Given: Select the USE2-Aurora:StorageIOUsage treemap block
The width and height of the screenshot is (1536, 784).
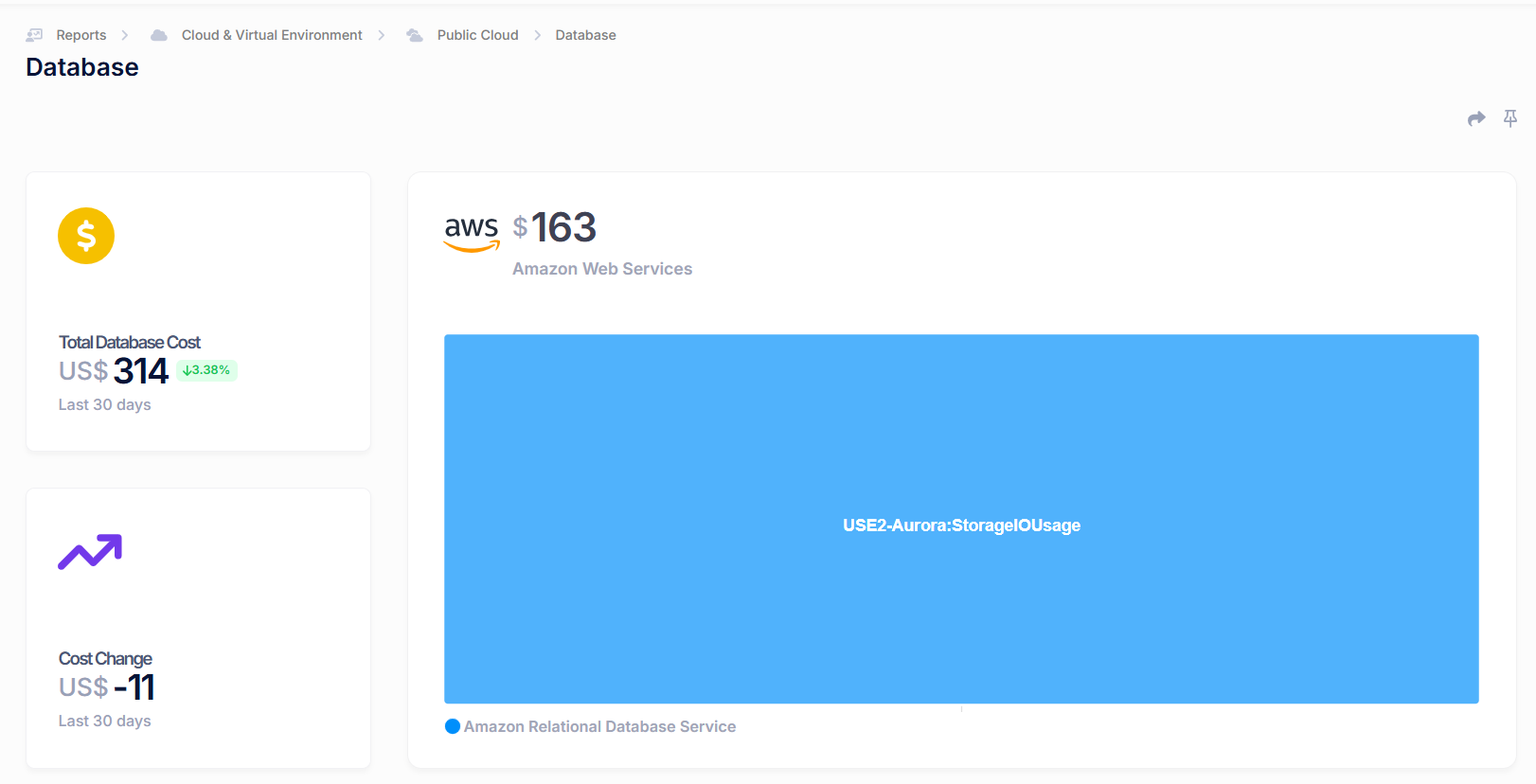Looking at the screenshot, I should point(961,519).
